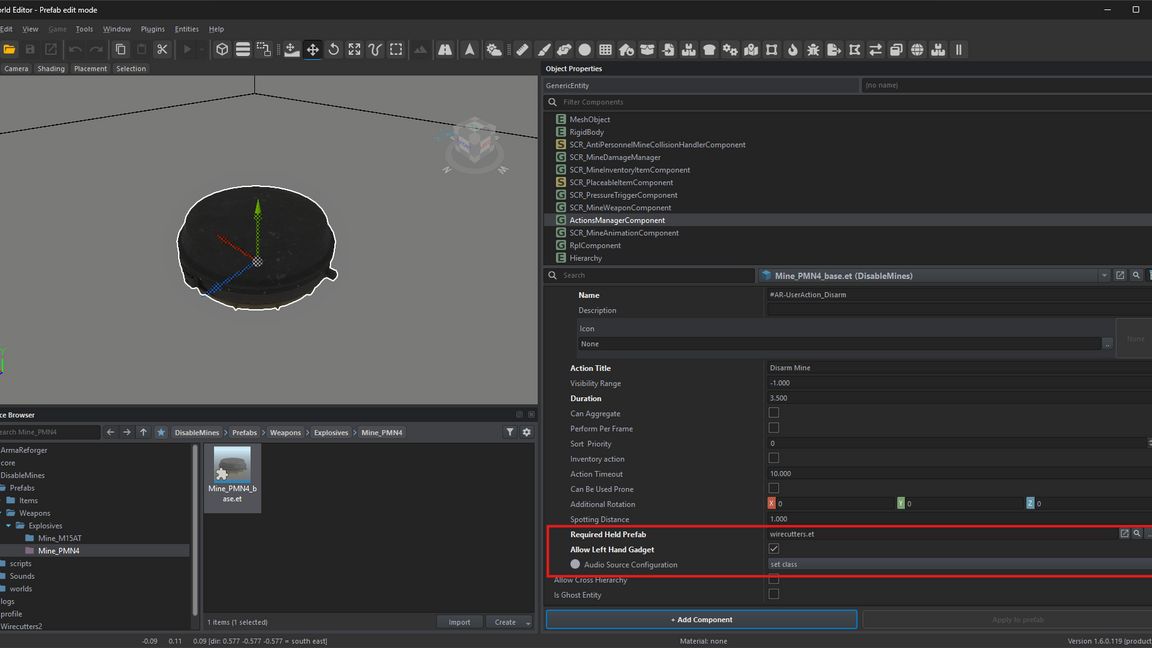
Task: Open the Create button dropdown arrow
Action: [528, 622]
